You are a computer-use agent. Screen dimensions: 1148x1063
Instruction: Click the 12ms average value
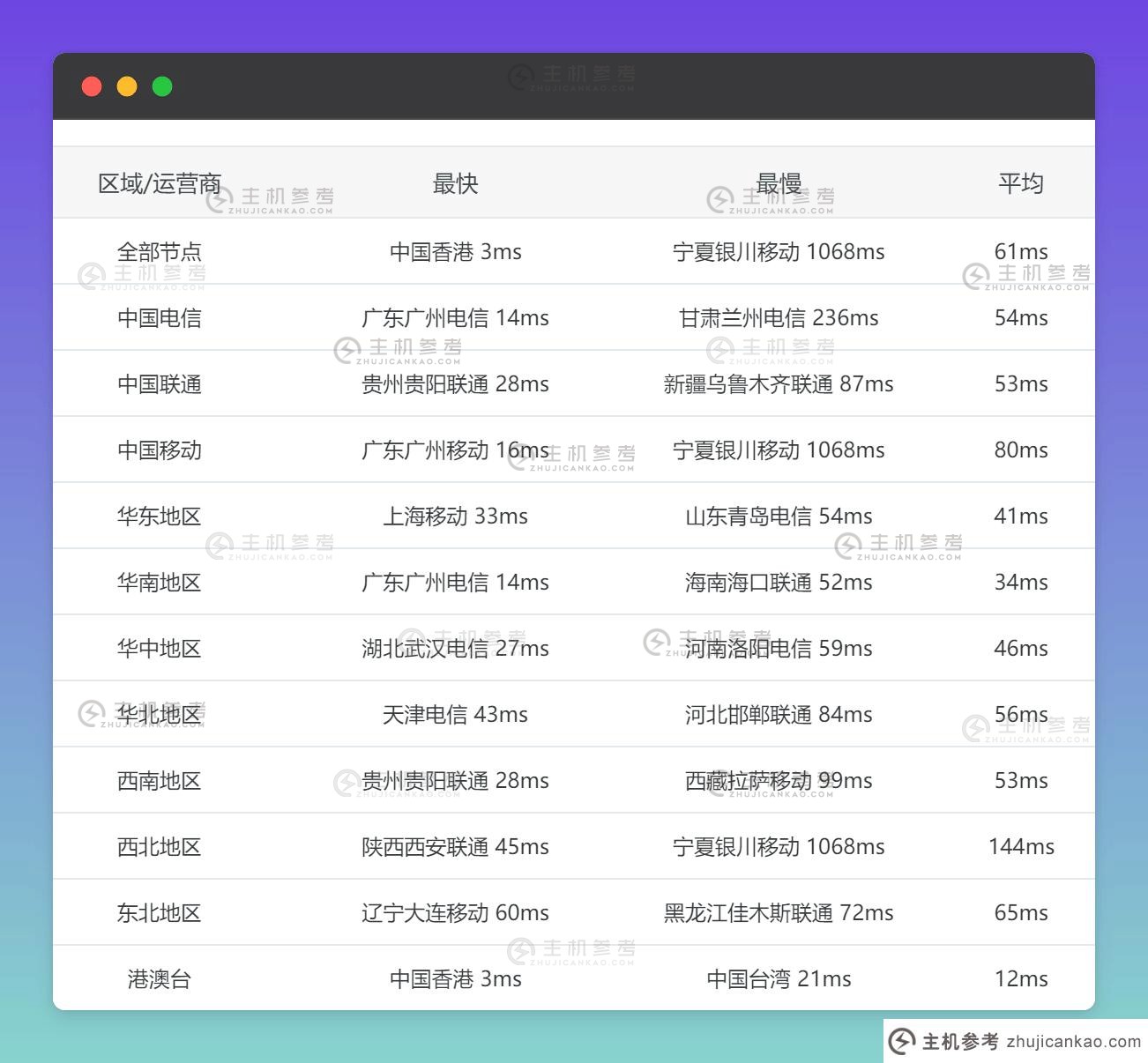[1021, 979]
